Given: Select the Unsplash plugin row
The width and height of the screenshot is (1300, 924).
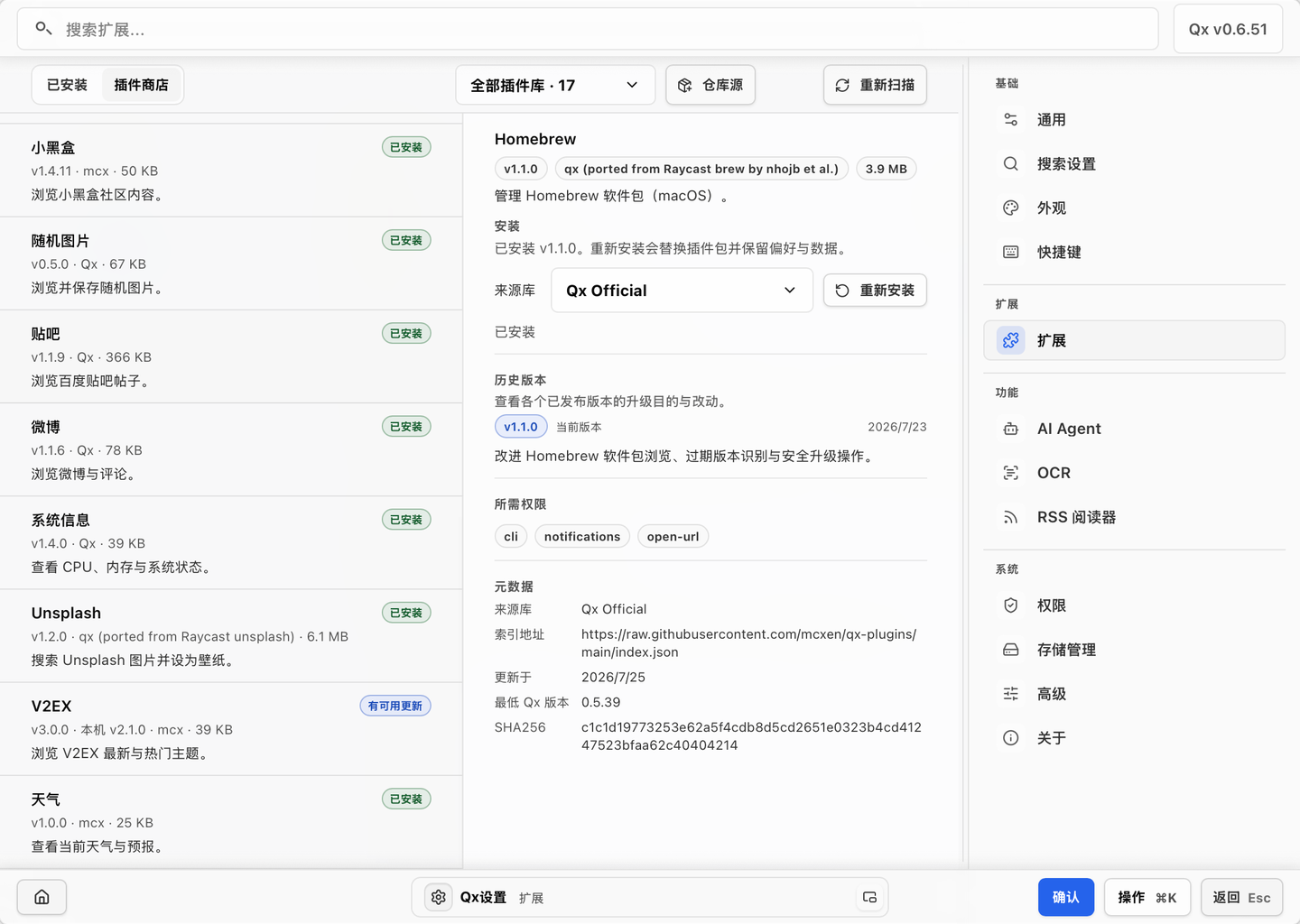Looking at the screenshot, I should tap(231, 635).
